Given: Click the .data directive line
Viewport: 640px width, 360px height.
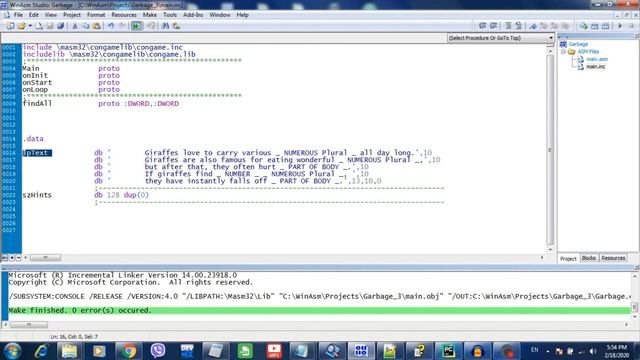Looking at the screenshot, I should tap(33, 139).
